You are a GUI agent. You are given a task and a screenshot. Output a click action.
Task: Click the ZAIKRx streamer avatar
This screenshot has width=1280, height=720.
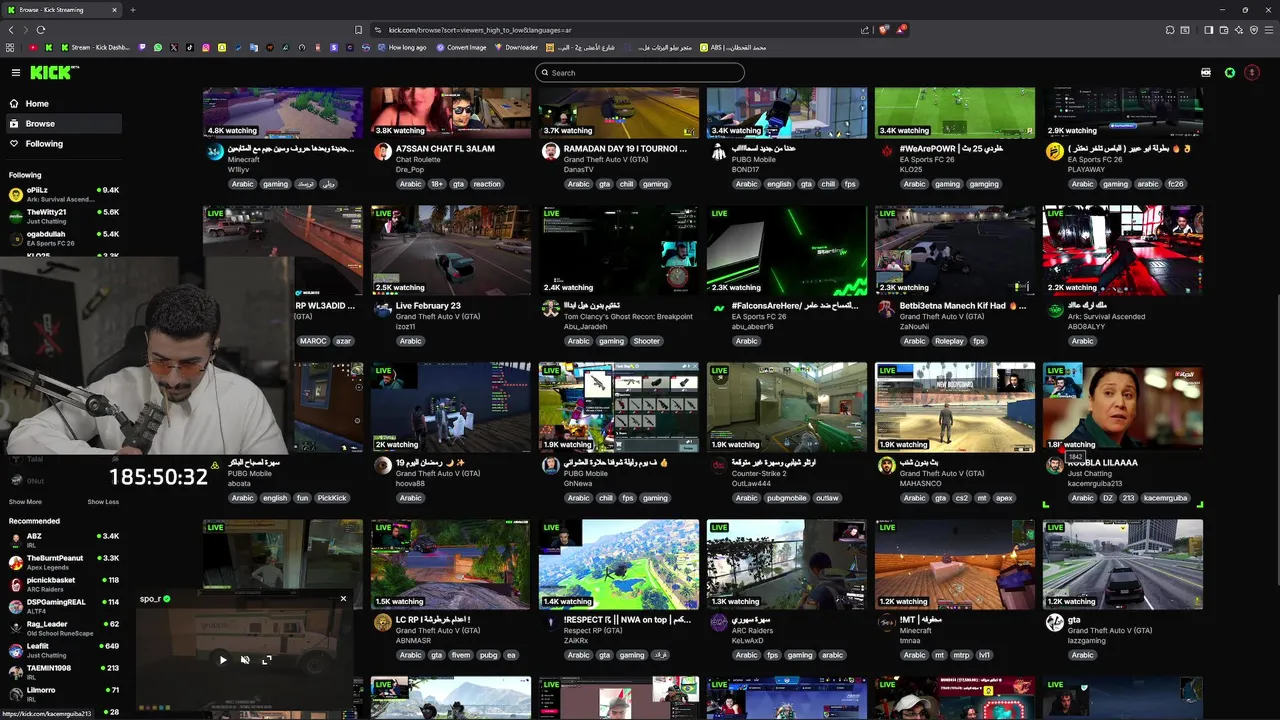coord(550,623)
